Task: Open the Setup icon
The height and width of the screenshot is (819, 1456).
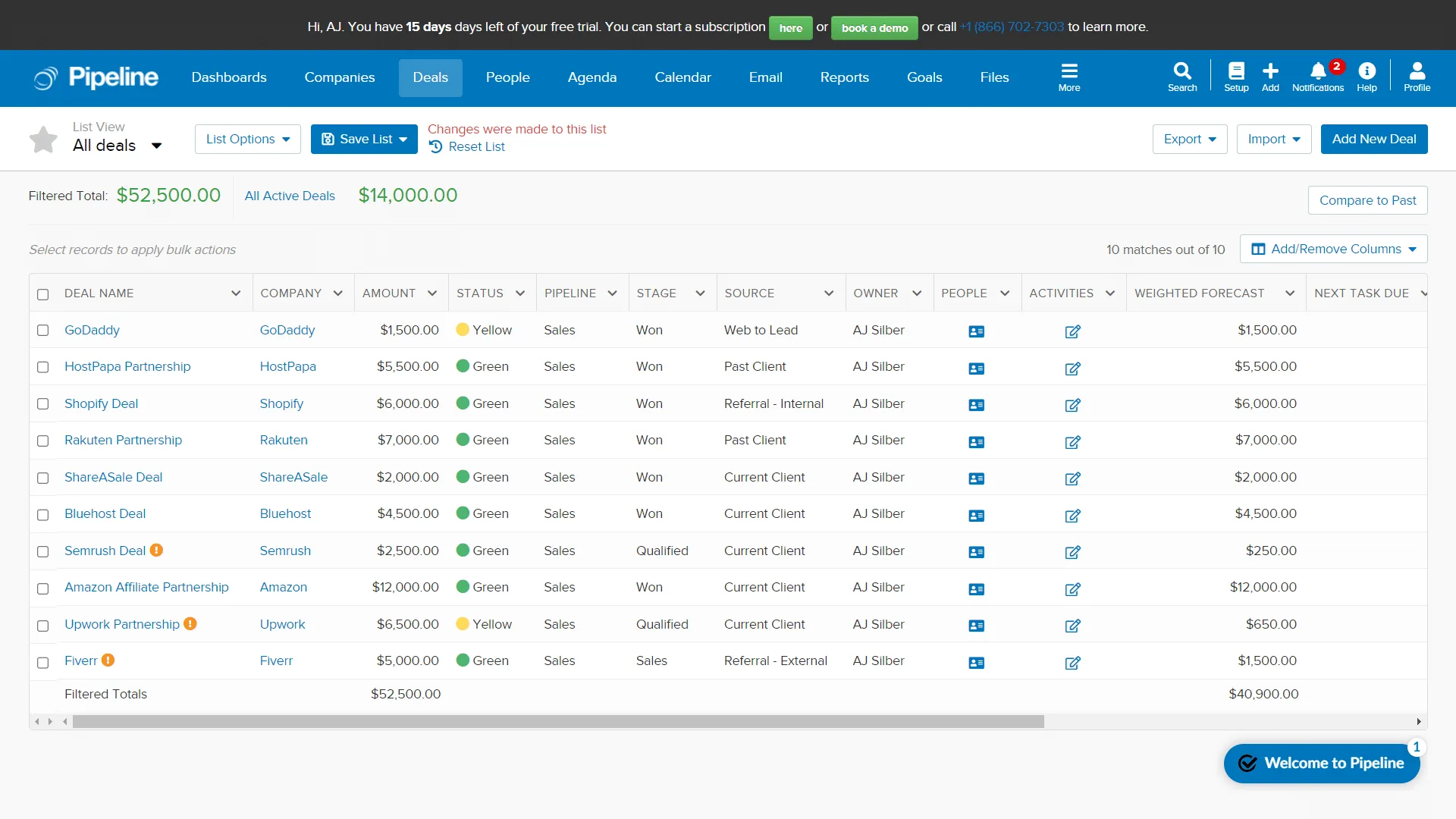Action: pyautogui.click(x=1236, y=77)
